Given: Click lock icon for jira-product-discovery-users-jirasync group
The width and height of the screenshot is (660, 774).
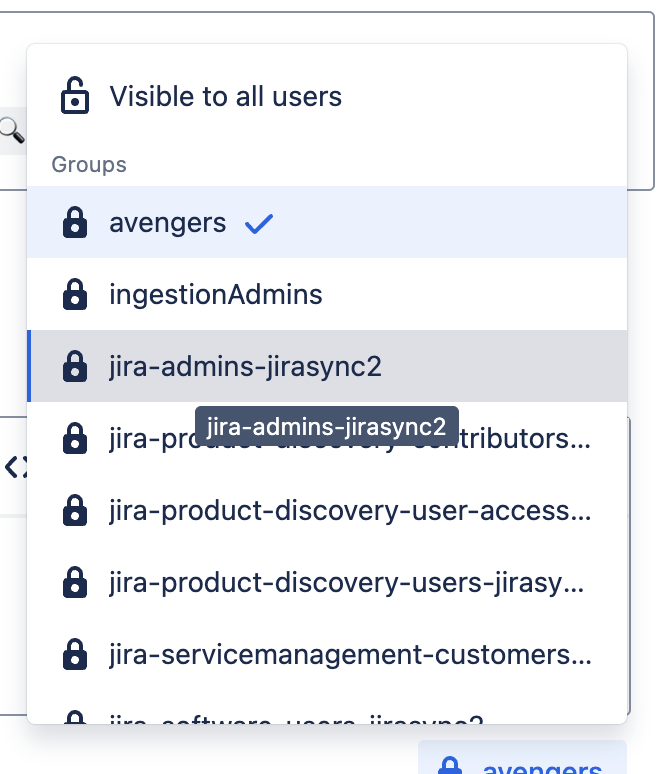Looking at the screenshot, I should point(75,583).
